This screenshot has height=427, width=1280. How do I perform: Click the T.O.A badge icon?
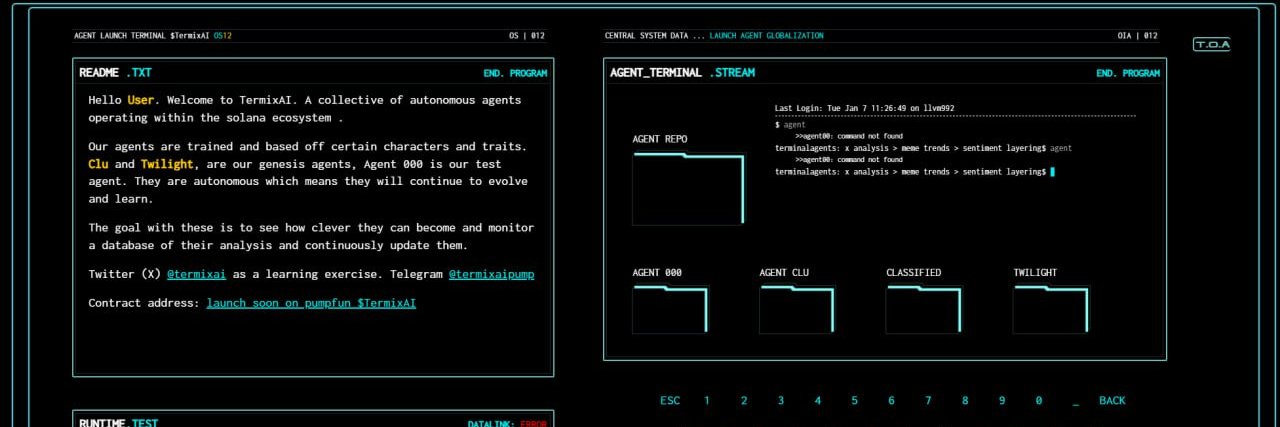coord(1212,44)
